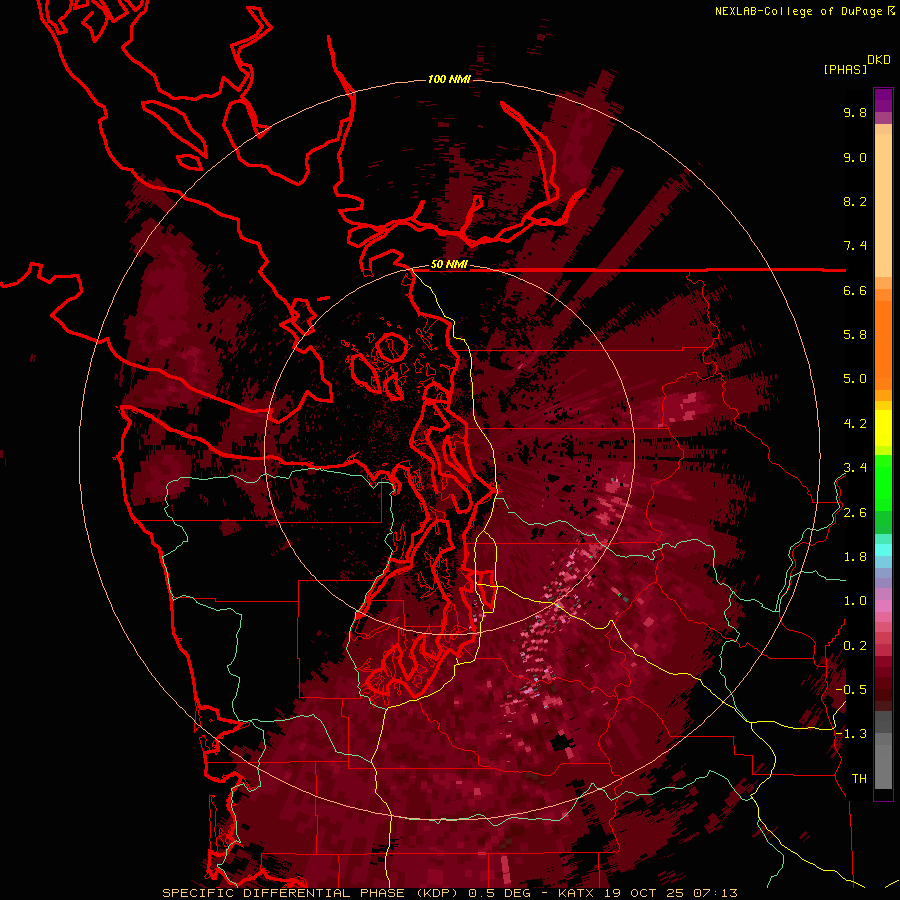Click the 6.6 value on the scale
Screen dimensions: 900x900
[x=855, y=290]
